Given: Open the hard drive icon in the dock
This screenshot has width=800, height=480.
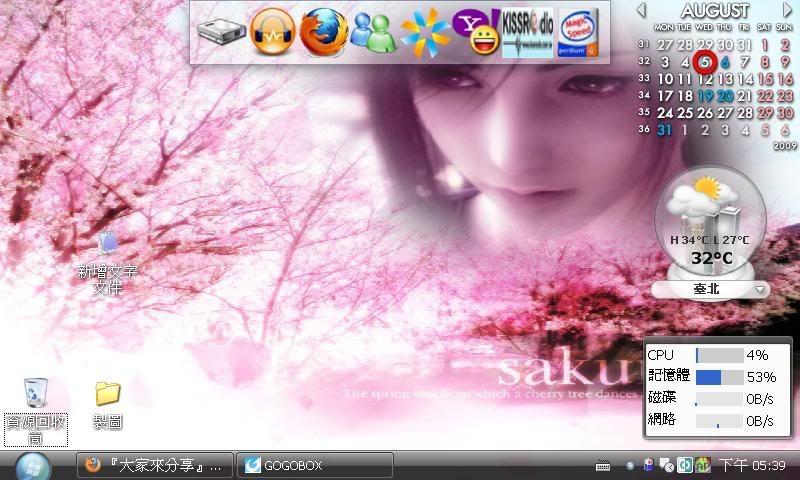Looking at the screenshot, I should click(x=219, y=33).
